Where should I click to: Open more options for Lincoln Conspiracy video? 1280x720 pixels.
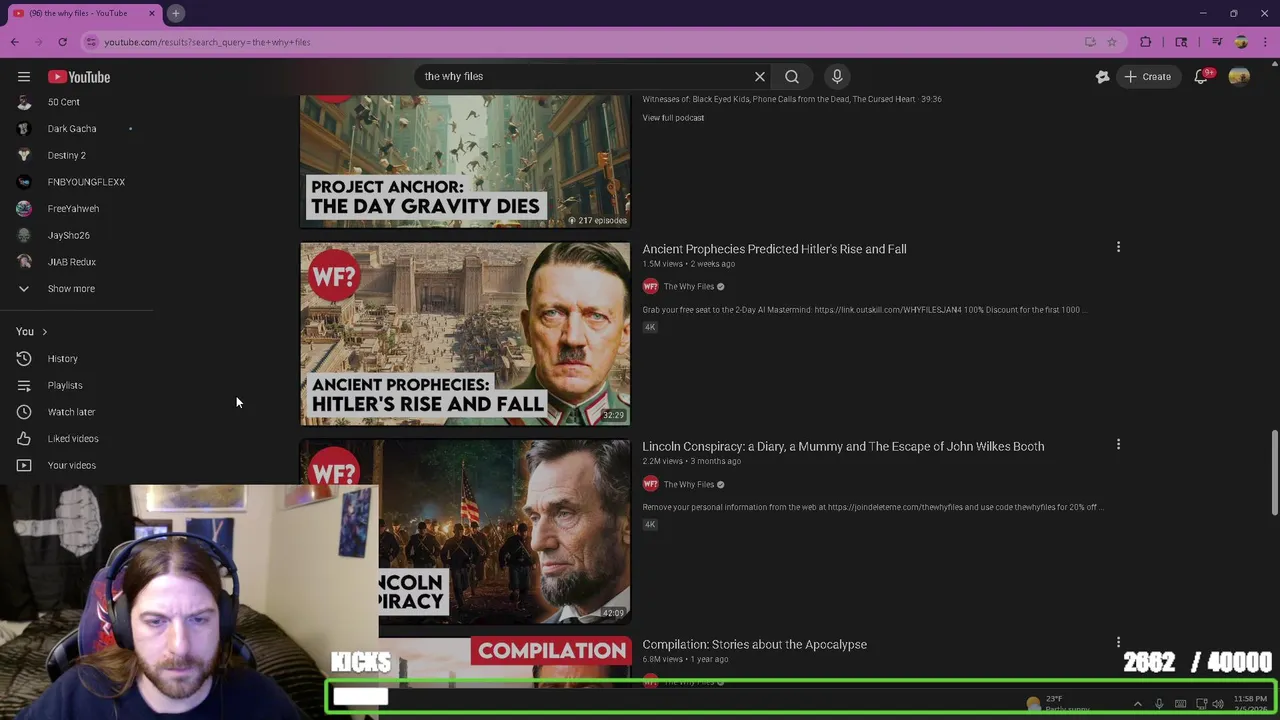(x=1118, y=444)
